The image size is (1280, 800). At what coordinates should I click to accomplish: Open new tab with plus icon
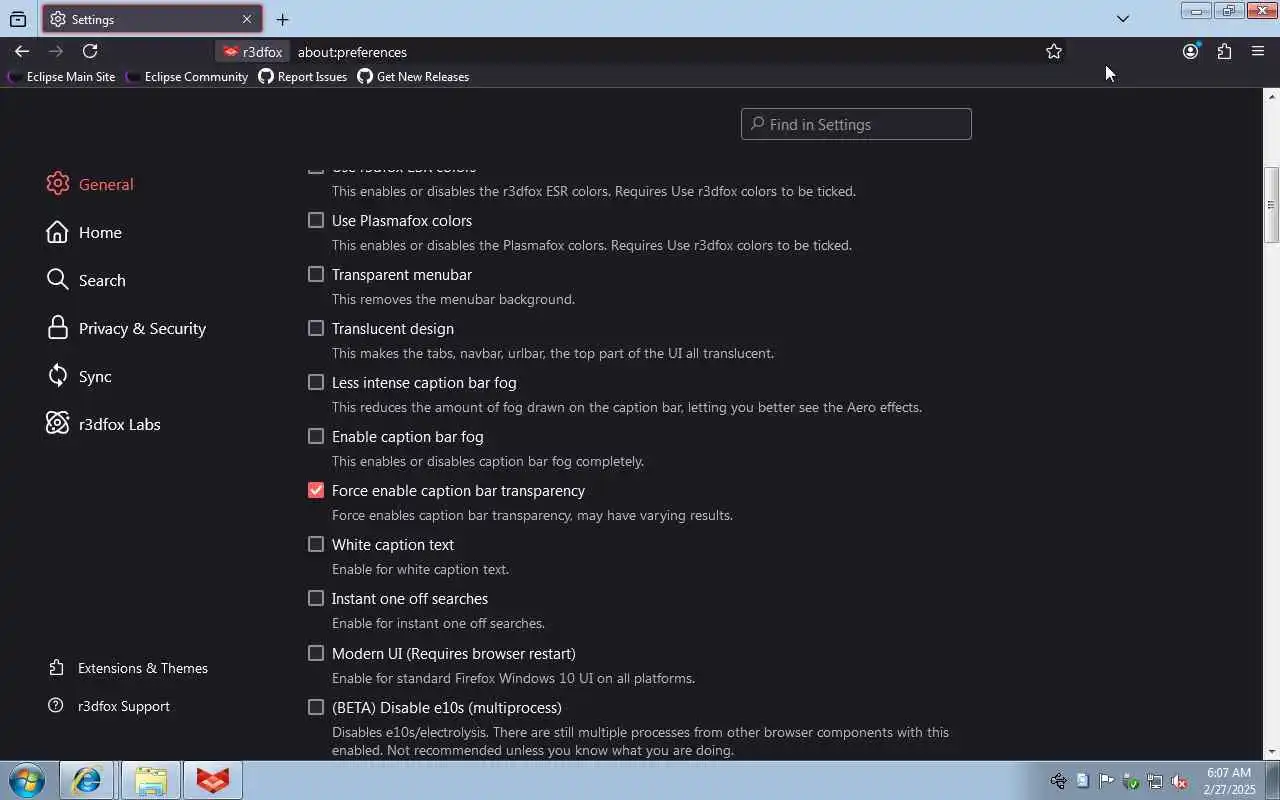click(x=282, y=19)
